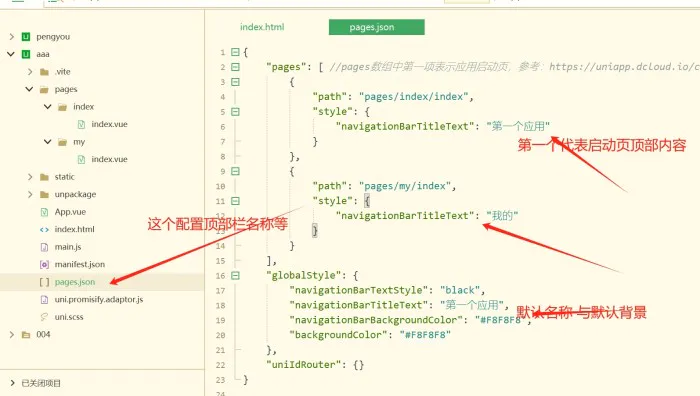Click the 004 folder icon

26,334
